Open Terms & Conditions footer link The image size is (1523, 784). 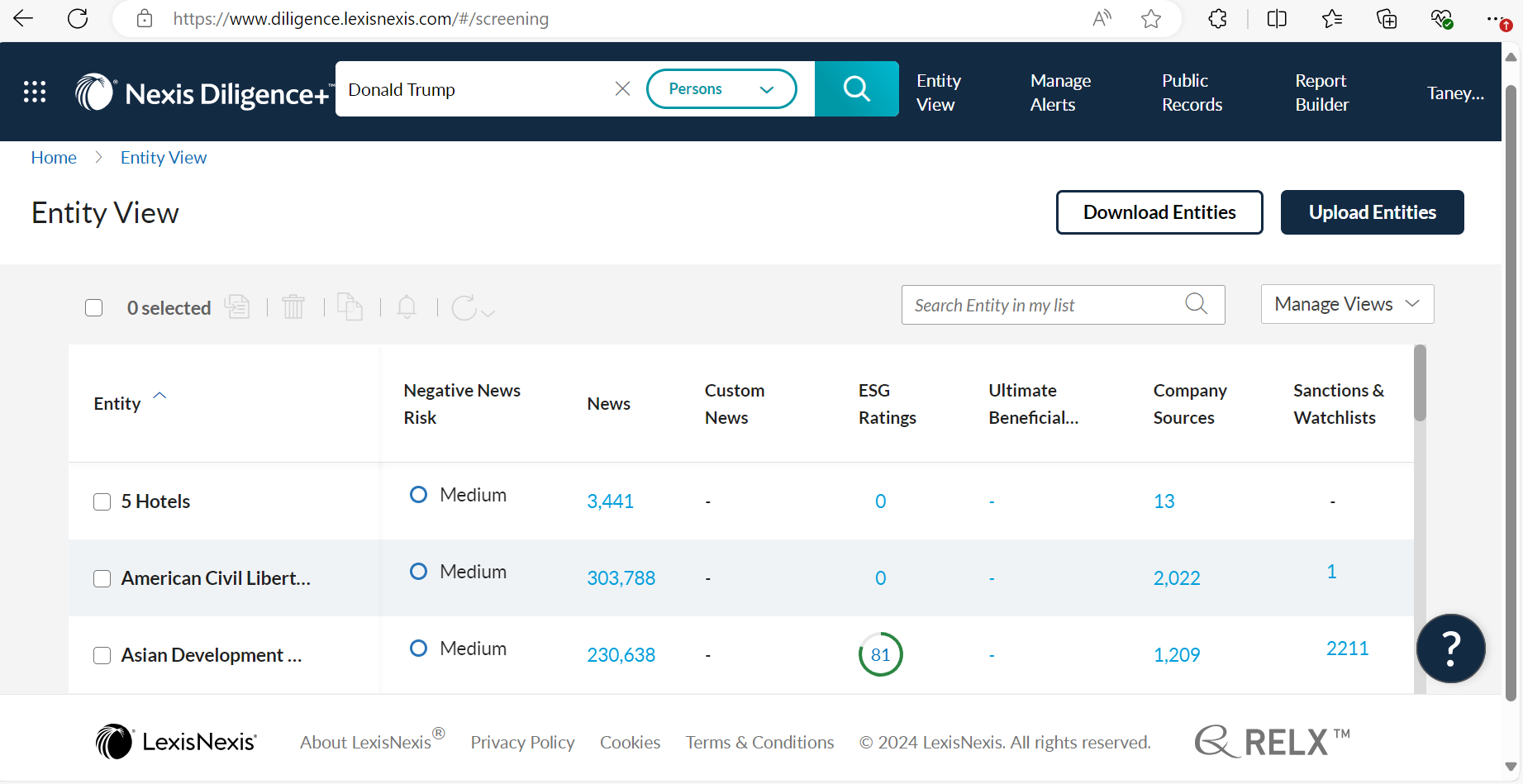point(759,742)
